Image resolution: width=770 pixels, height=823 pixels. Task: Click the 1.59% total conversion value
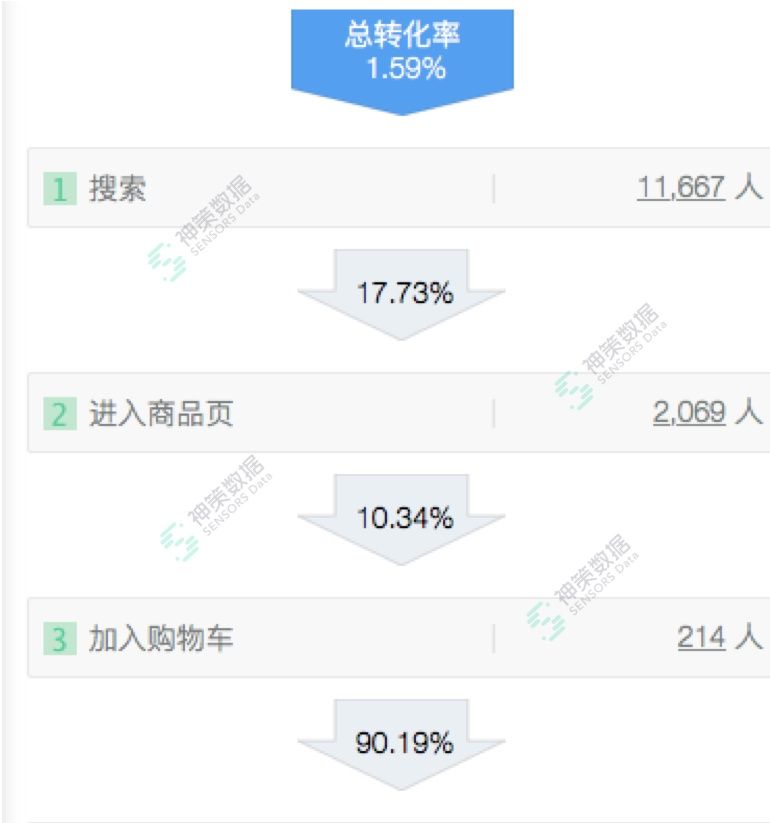pos(402,70)
